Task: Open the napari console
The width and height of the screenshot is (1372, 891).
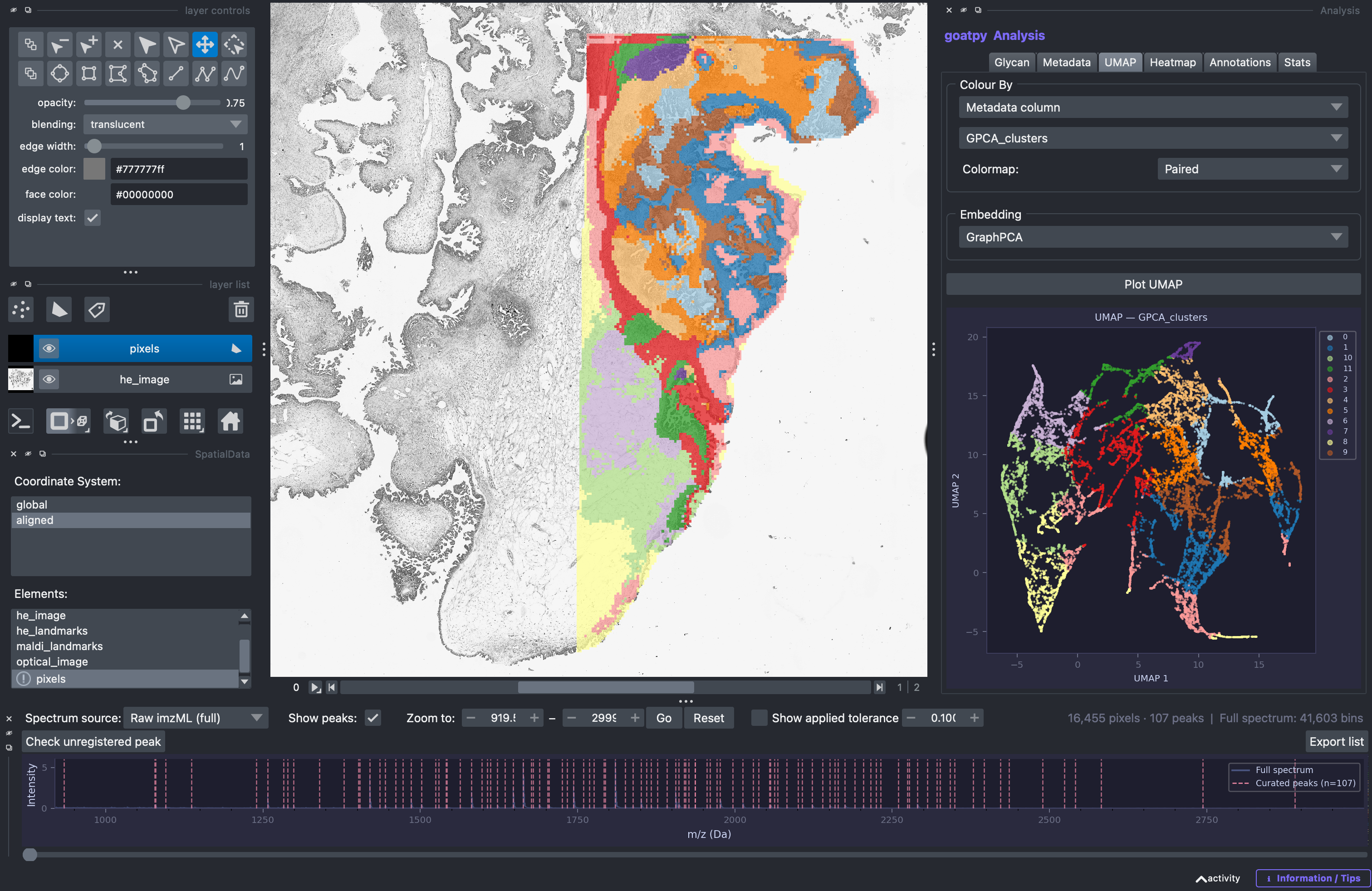Action: [21, 421]
